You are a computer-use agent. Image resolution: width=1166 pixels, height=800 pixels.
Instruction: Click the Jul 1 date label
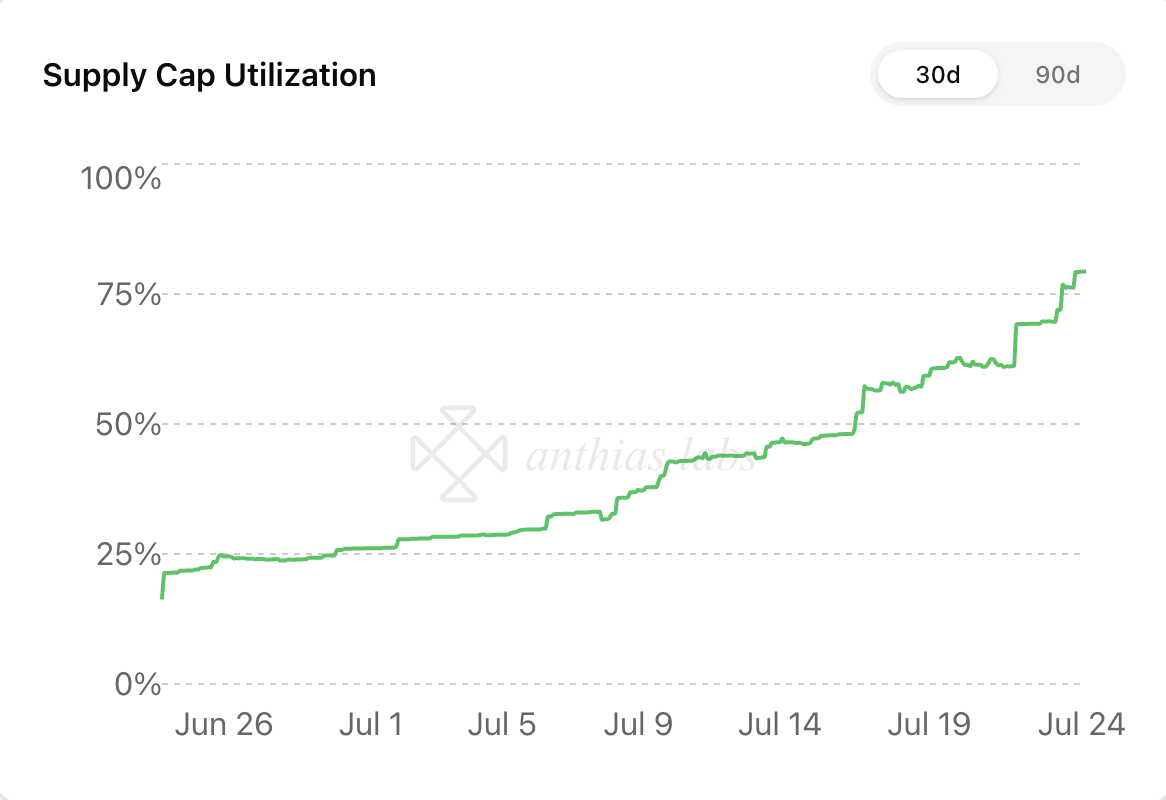coord(370,724)
